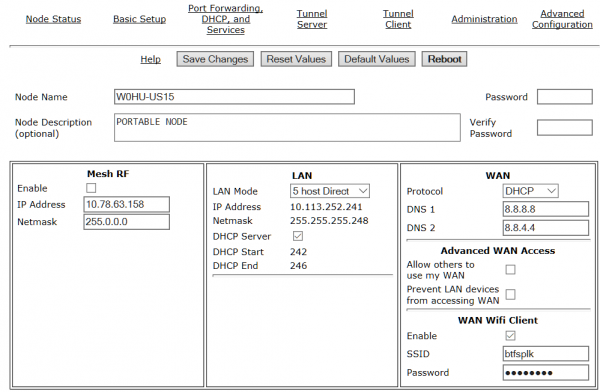
Task: Click DHCP Start value 242
Action: click(298, 252)
